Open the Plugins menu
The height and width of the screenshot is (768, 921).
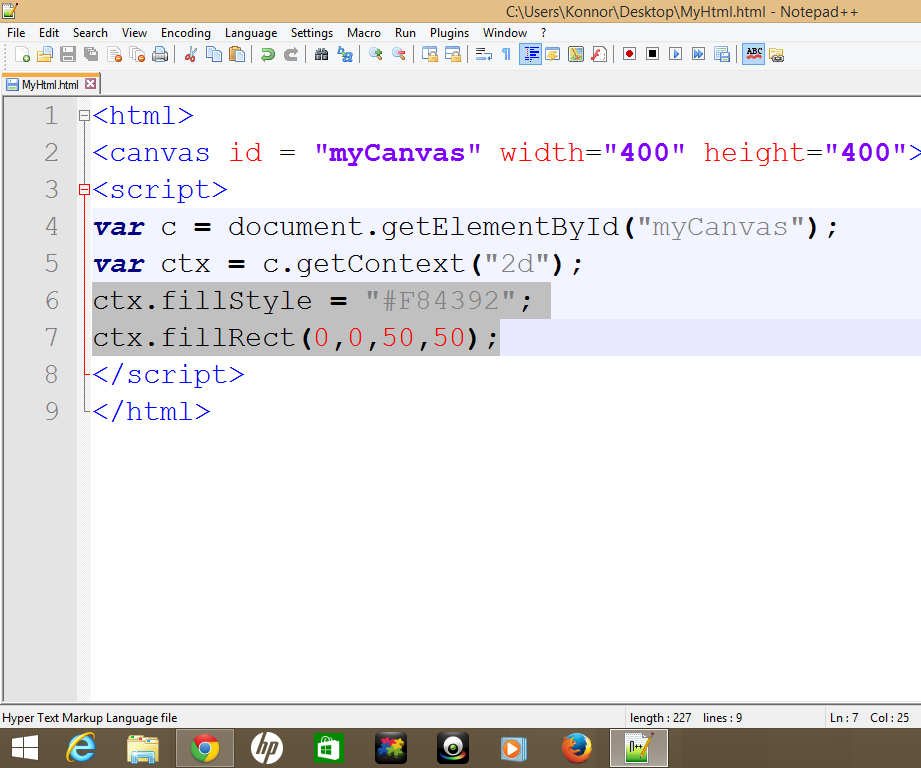pyautogui.click(x=448, y=32)
